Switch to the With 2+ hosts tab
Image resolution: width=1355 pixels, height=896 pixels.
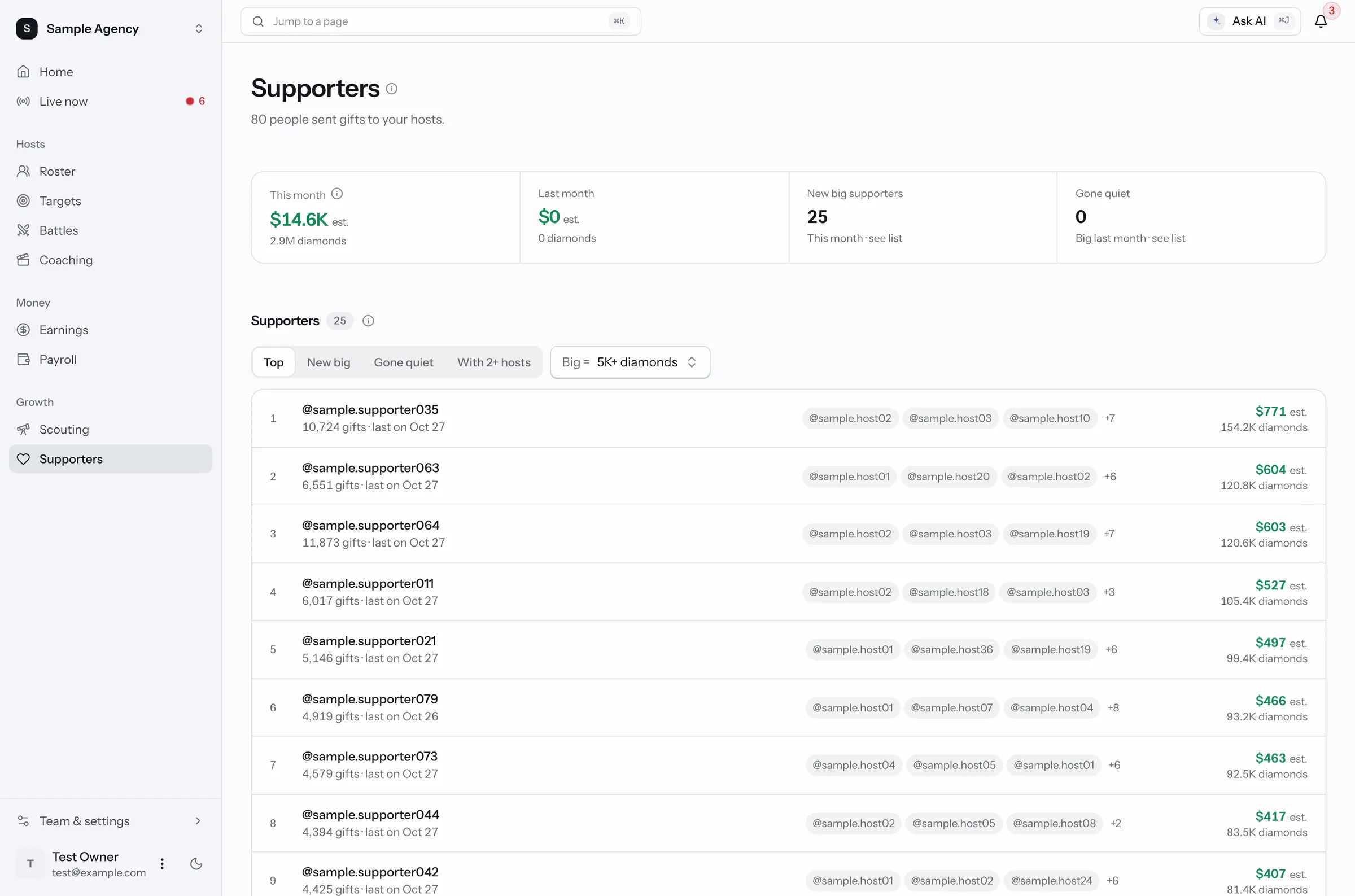click(x=493, y=362)
